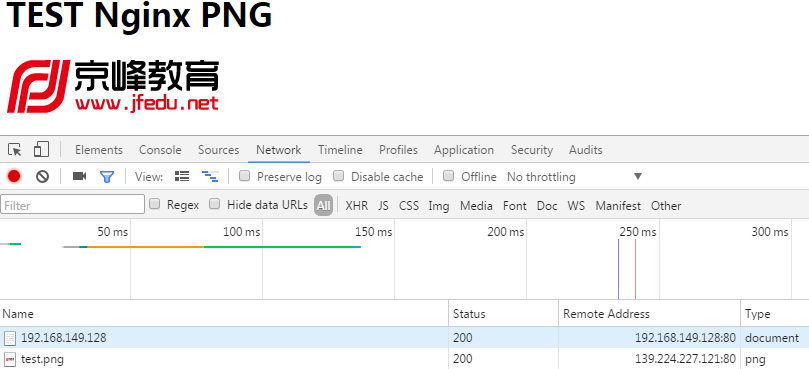This screenshot has width=809, height=369.
Task: Click the capture screenshots camera icon
Action: click(x=79, y=177)
